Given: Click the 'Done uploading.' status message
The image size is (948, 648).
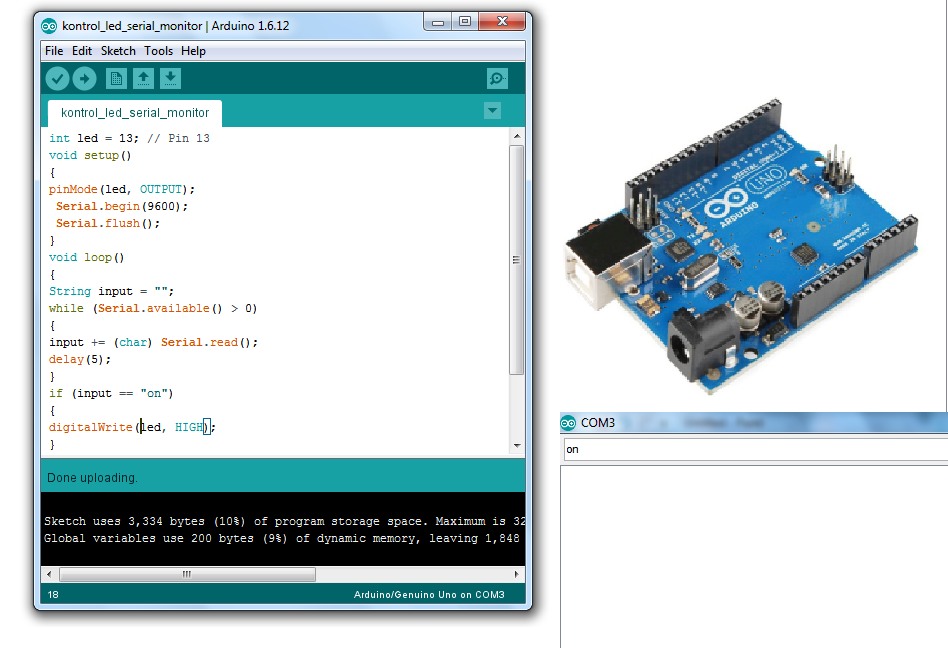Looking at the screenshot, I should click(92, 478).
